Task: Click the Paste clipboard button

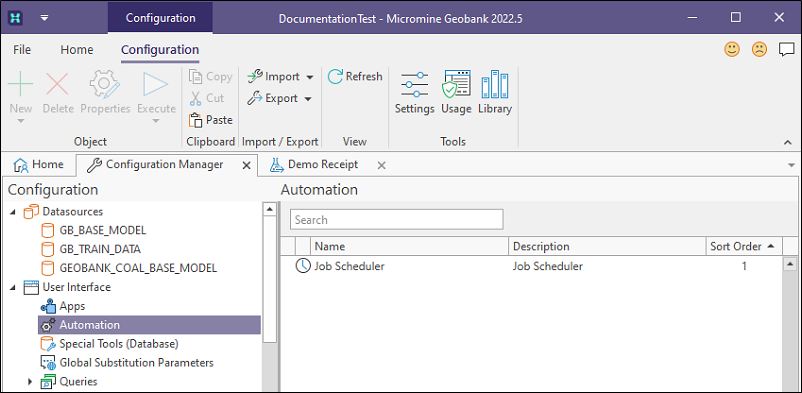Action: 210,120
